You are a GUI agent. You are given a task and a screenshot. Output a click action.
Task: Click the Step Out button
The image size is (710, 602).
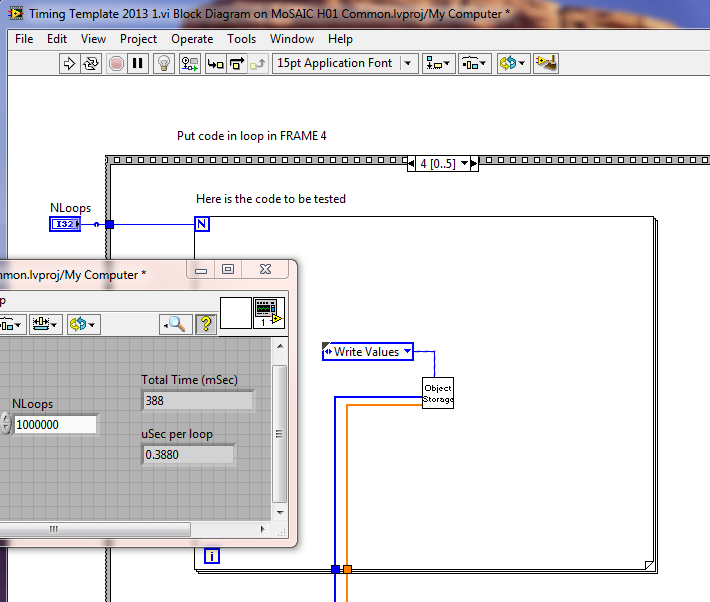pyautogui.click(x=258, y=63)
